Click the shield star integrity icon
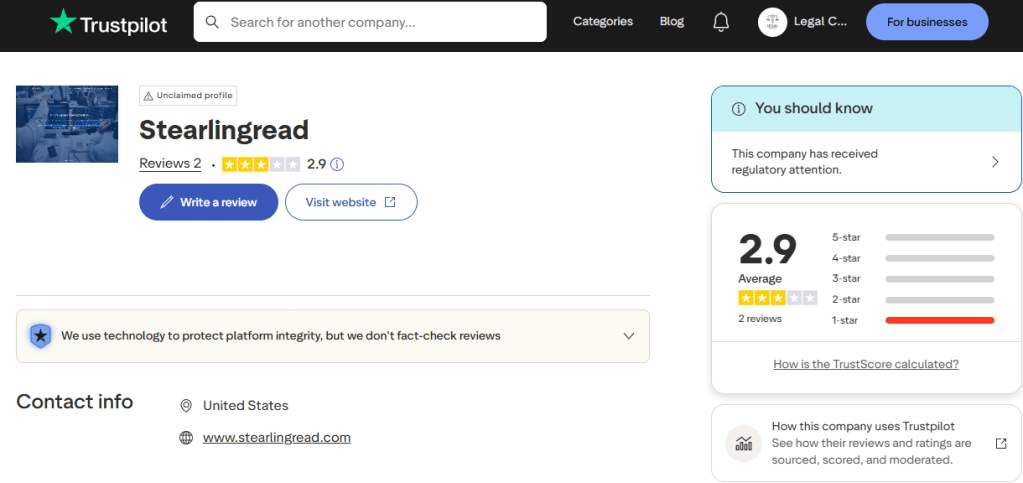This screenshot has width=1023, height=483. [x=40, y=336]
